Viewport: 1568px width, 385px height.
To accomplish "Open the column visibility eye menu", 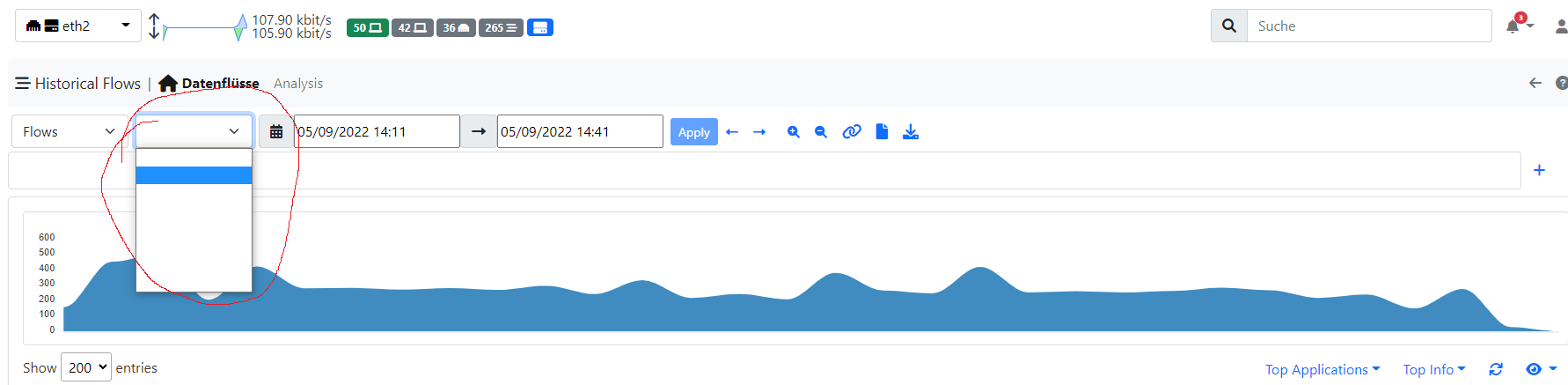I will coord(1541,369).
